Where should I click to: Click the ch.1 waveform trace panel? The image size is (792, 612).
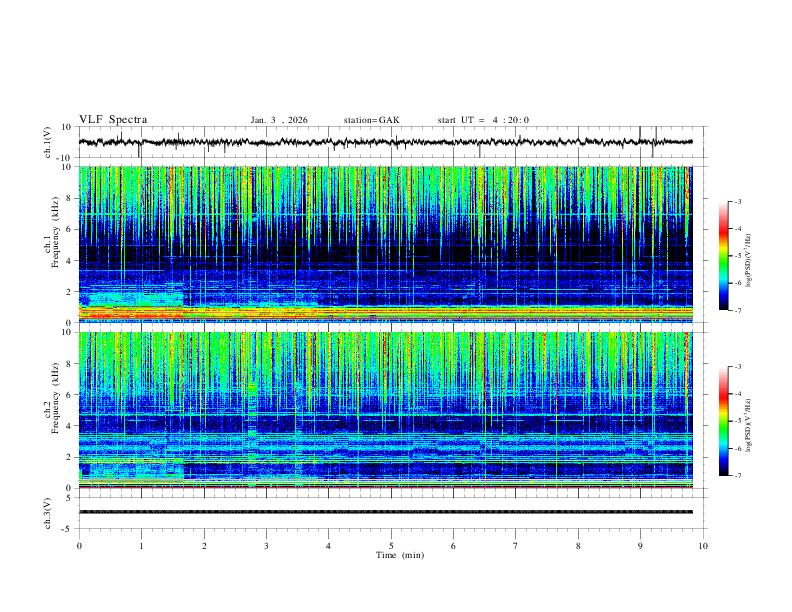click(391, 142)
